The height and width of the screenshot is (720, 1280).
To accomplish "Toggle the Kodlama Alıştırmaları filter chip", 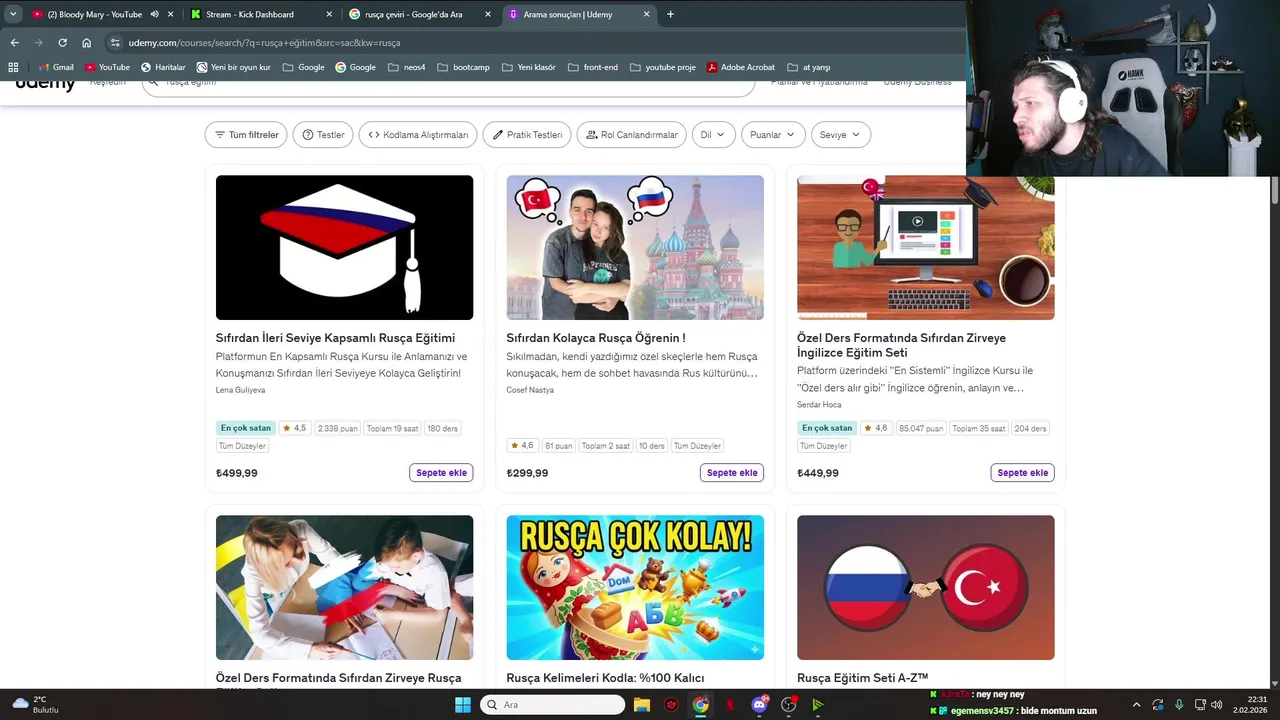I will [x=418, y=135].
